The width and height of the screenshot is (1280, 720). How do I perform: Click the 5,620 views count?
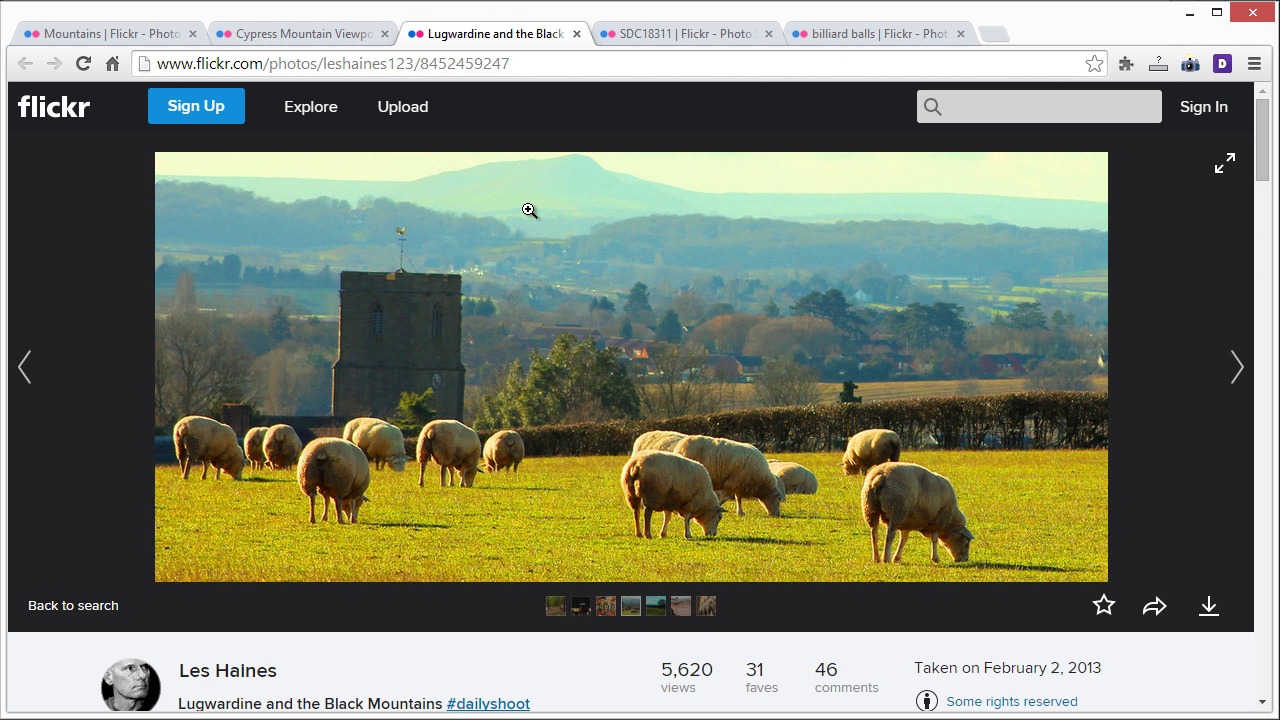(x=687, y=676)
